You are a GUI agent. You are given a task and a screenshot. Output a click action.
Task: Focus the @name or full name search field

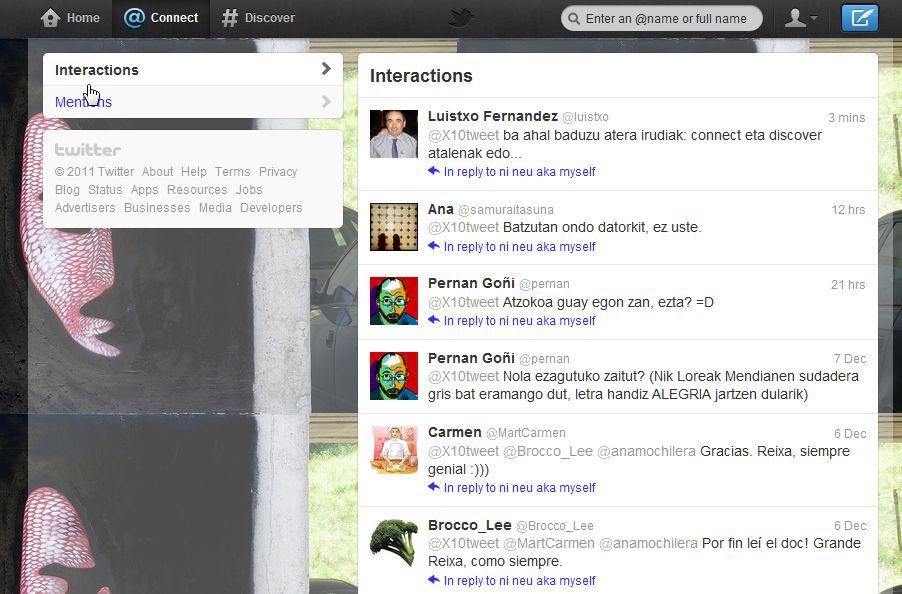668,18
